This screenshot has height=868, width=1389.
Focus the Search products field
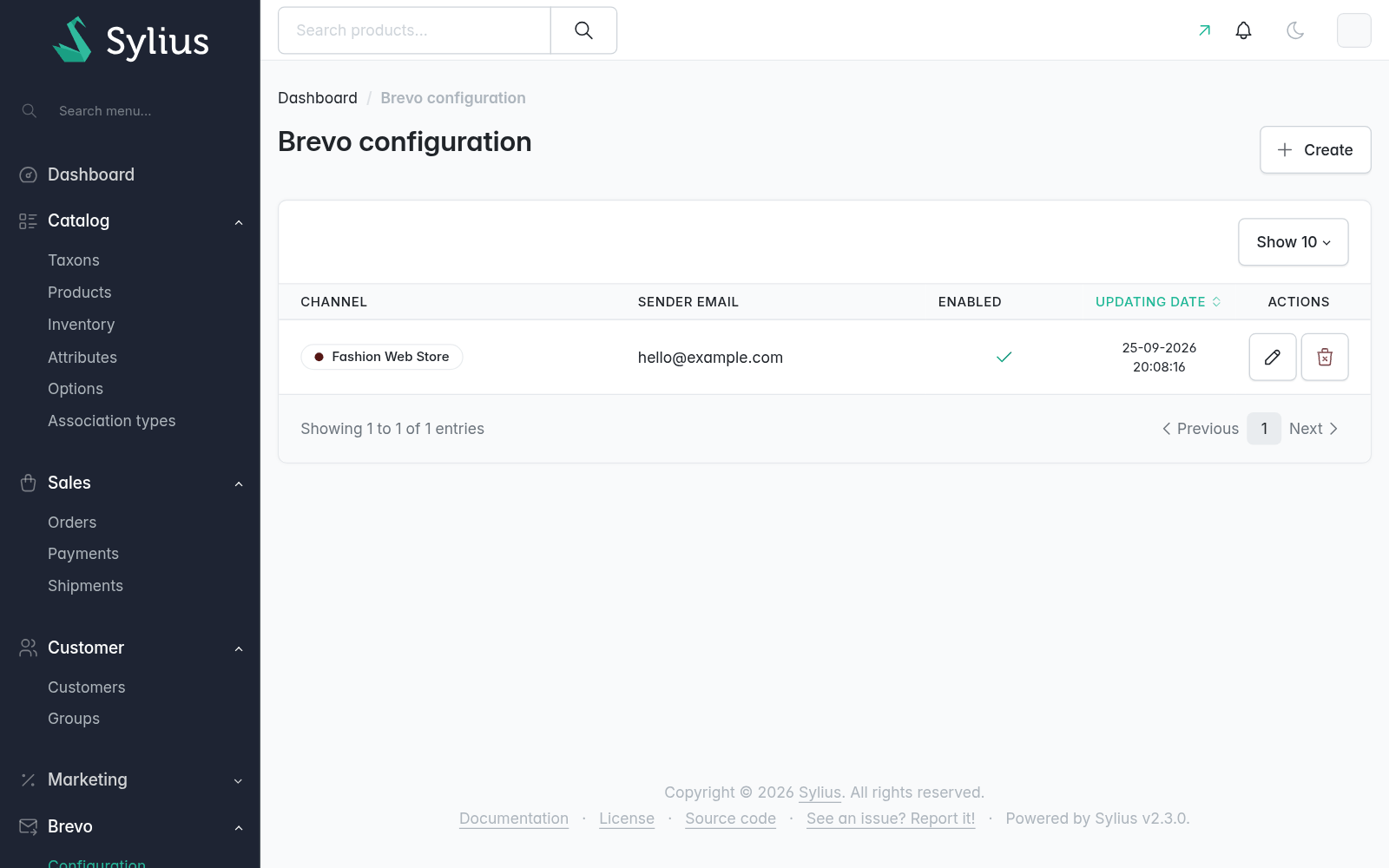[x=414, y=30]
